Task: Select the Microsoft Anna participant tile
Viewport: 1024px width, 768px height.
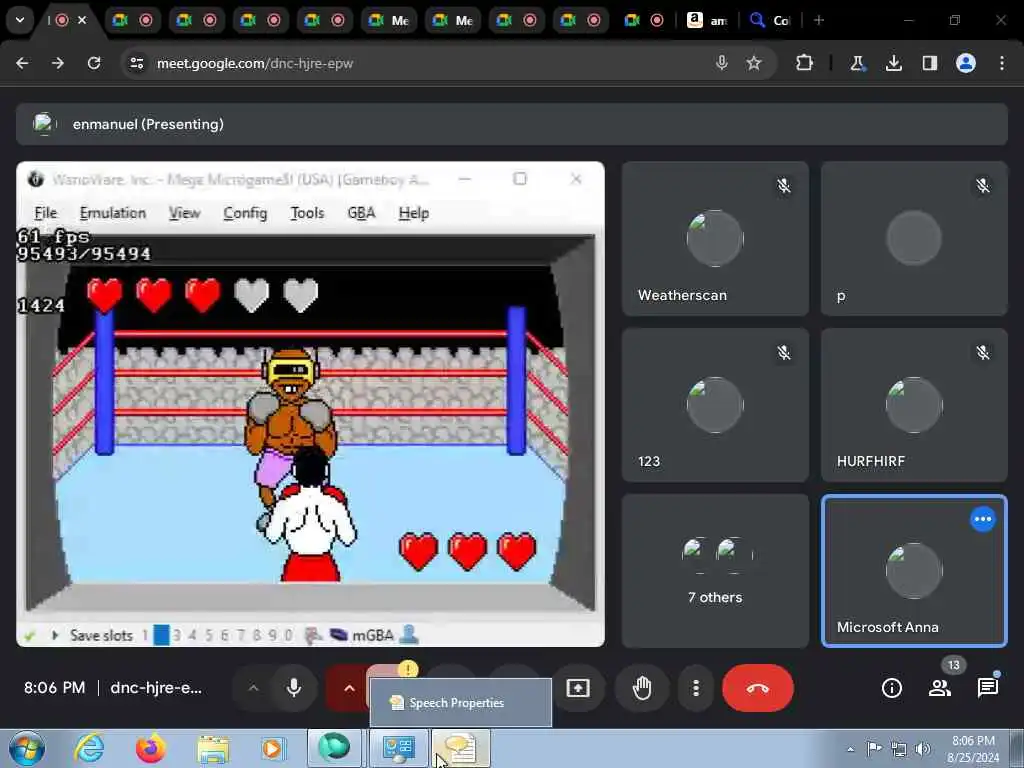Action: tap(914, 571)
